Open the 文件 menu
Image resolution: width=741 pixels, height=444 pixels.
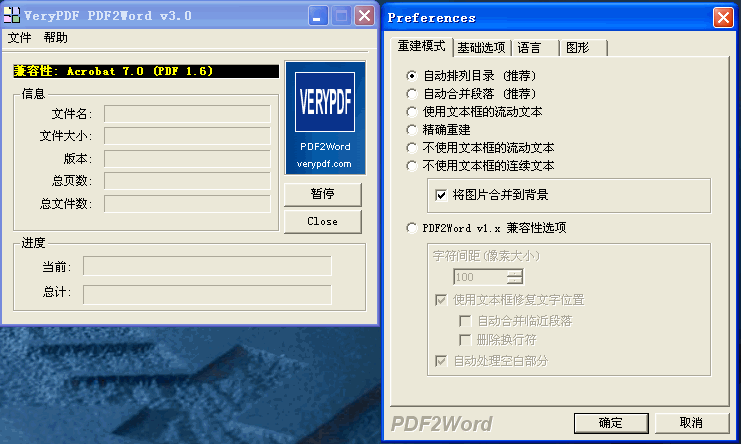19,38
